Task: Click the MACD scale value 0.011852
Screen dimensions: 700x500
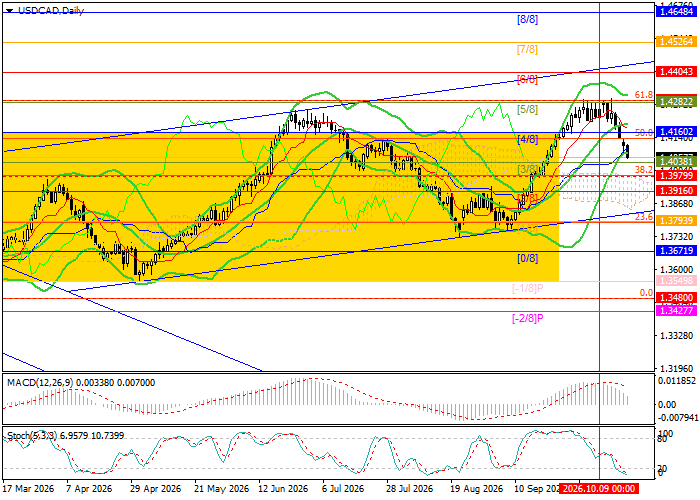Action: 677,380
